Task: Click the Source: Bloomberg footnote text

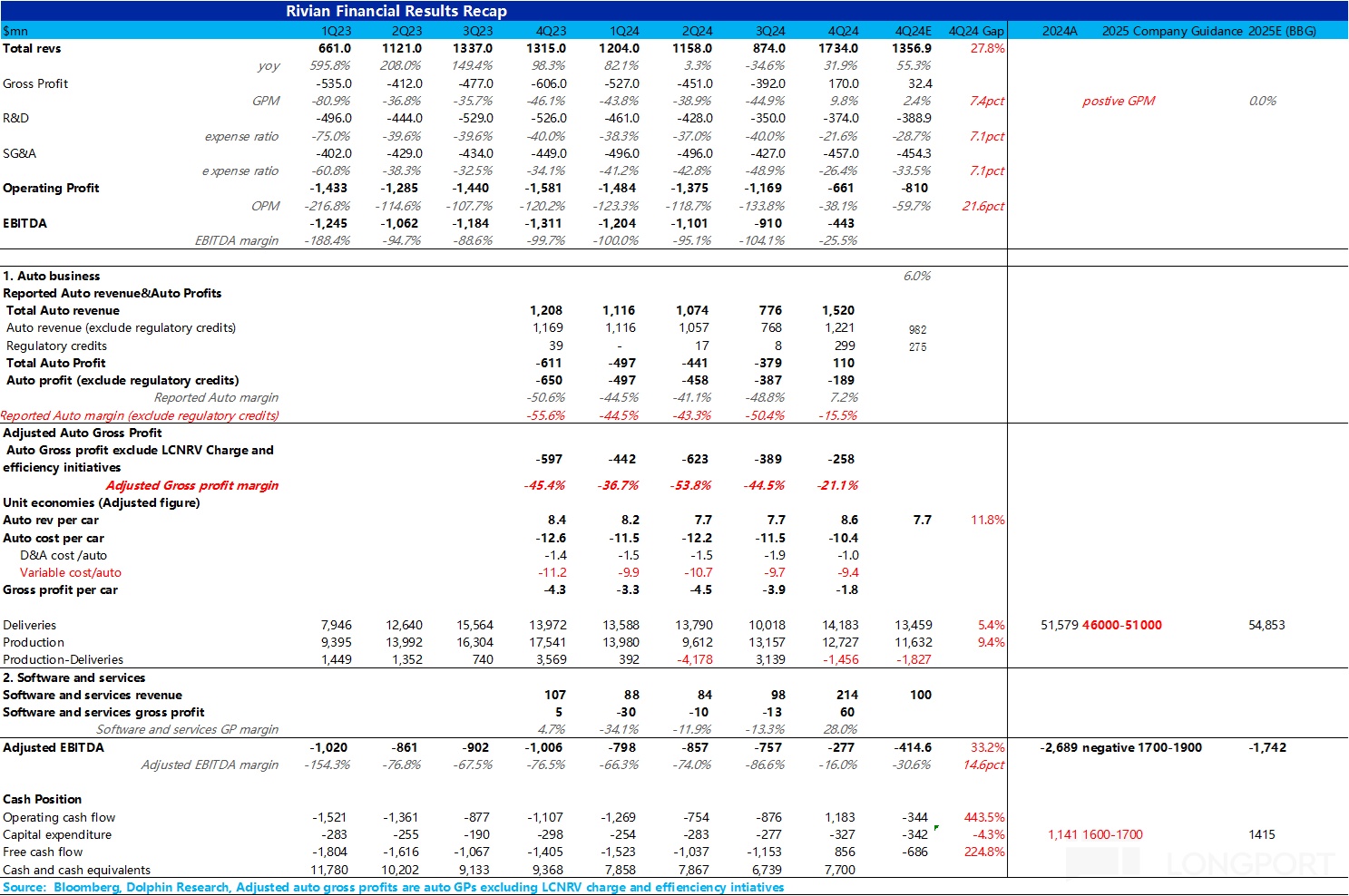Action: point(393,887)
